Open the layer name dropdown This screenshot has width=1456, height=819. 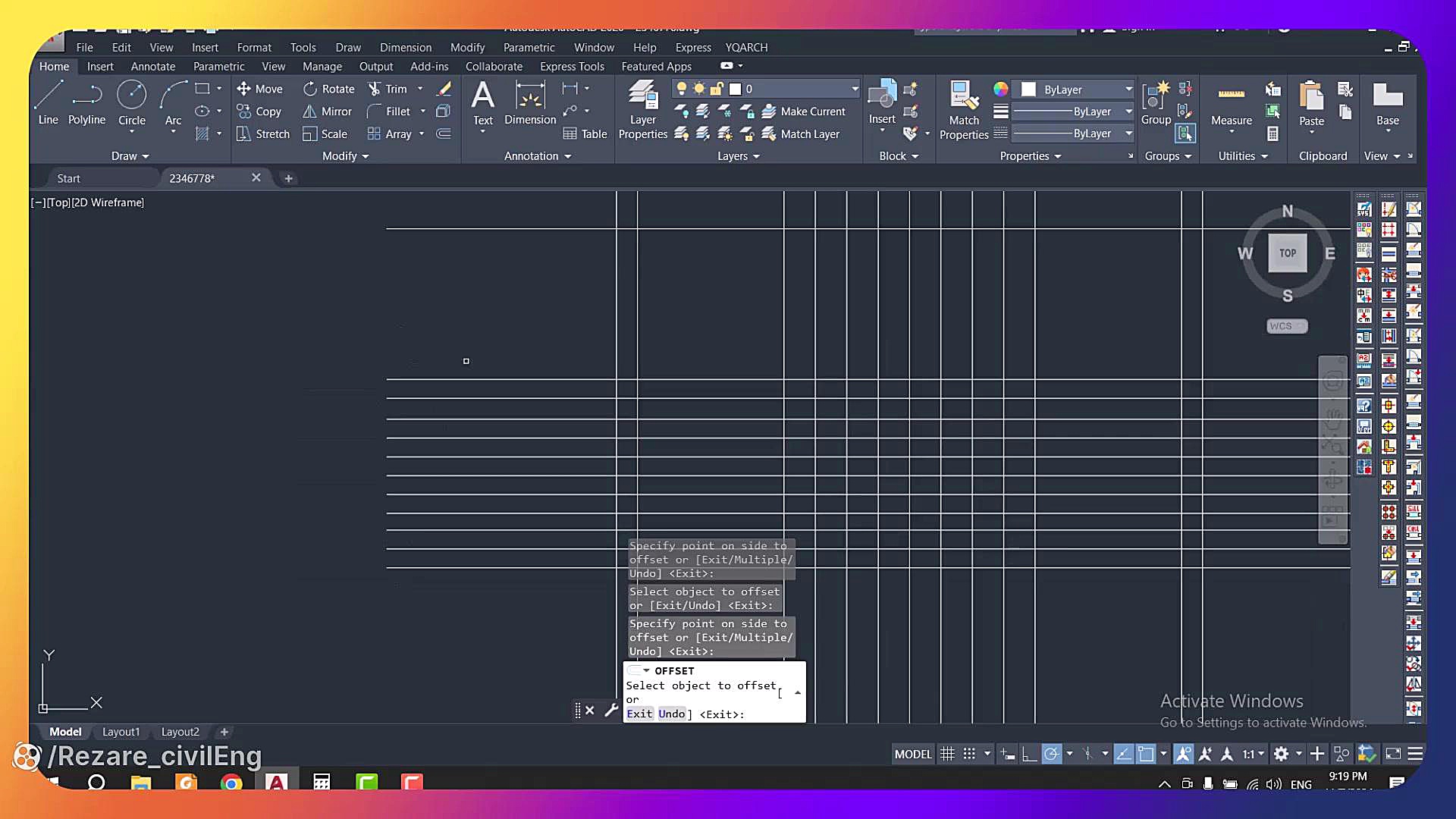click(x=855, y=89)
